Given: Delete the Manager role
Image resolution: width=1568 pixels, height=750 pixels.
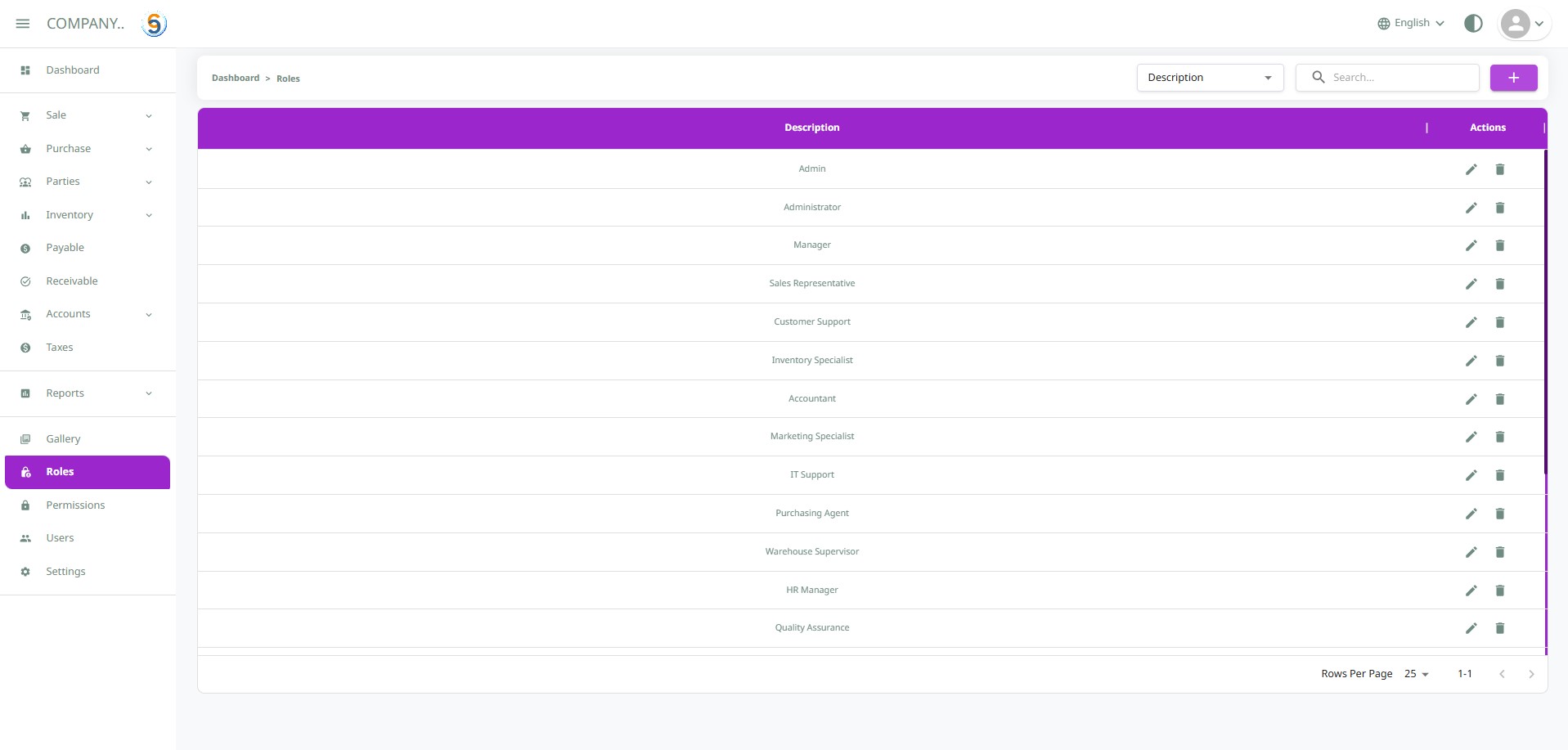Looking at the screenshot, I should point(1499,245).
